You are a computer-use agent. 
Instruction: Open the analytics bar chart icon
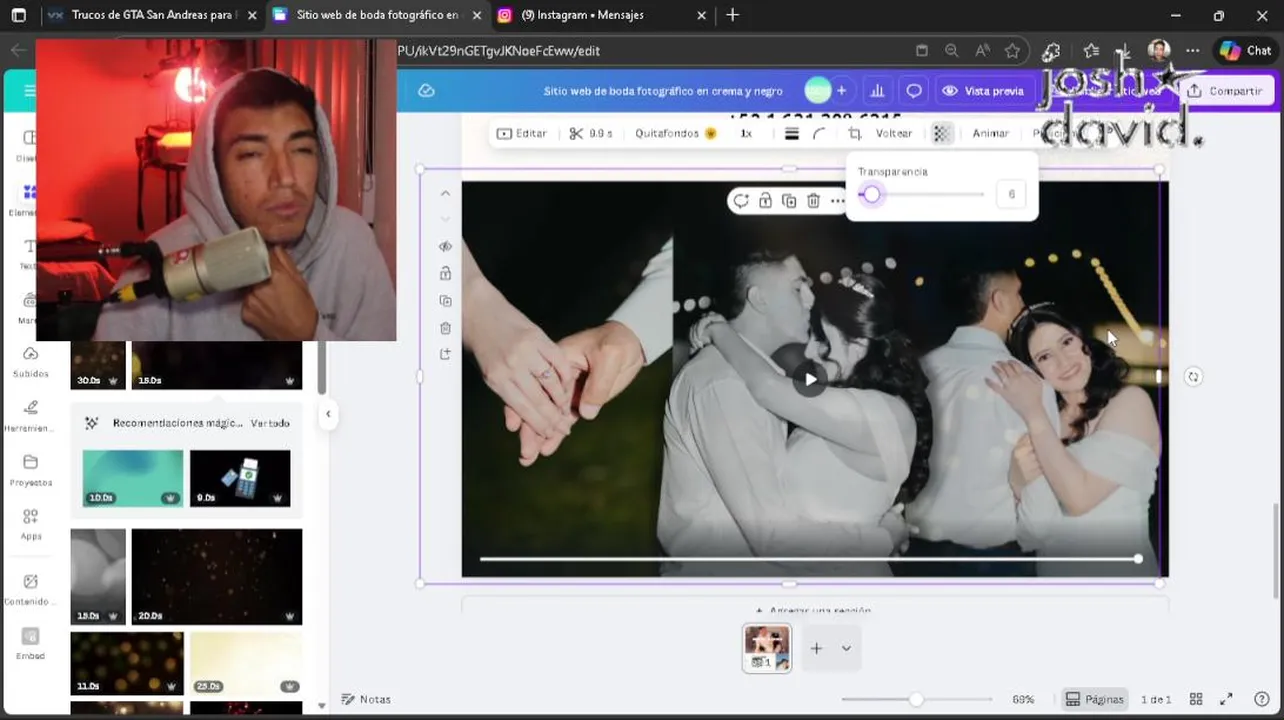(x=877, y=91)
